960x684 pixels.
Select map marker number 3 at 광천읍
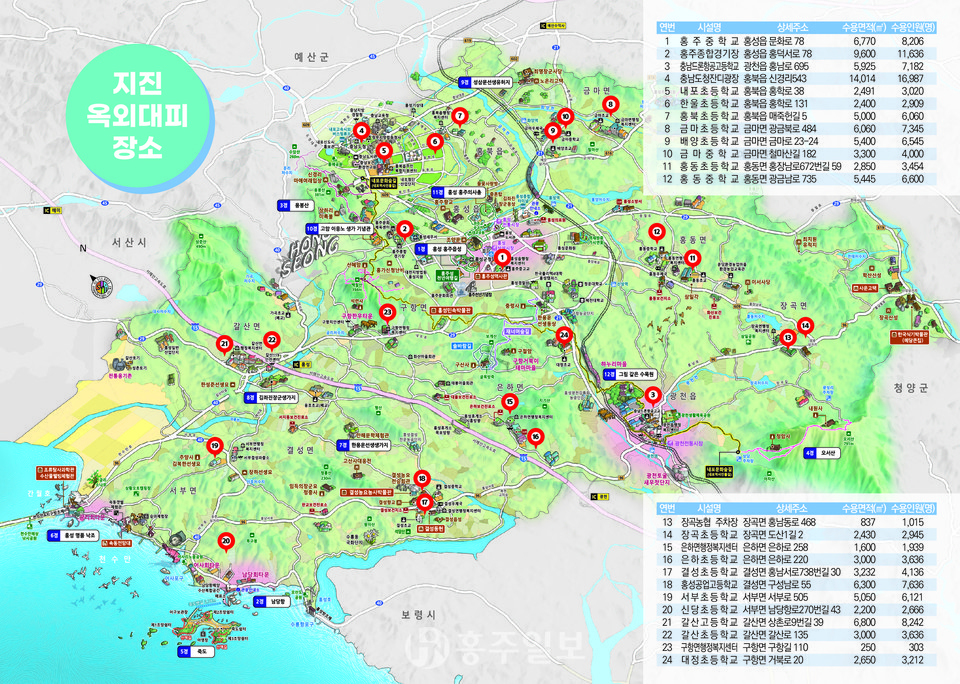click(652, 395)
